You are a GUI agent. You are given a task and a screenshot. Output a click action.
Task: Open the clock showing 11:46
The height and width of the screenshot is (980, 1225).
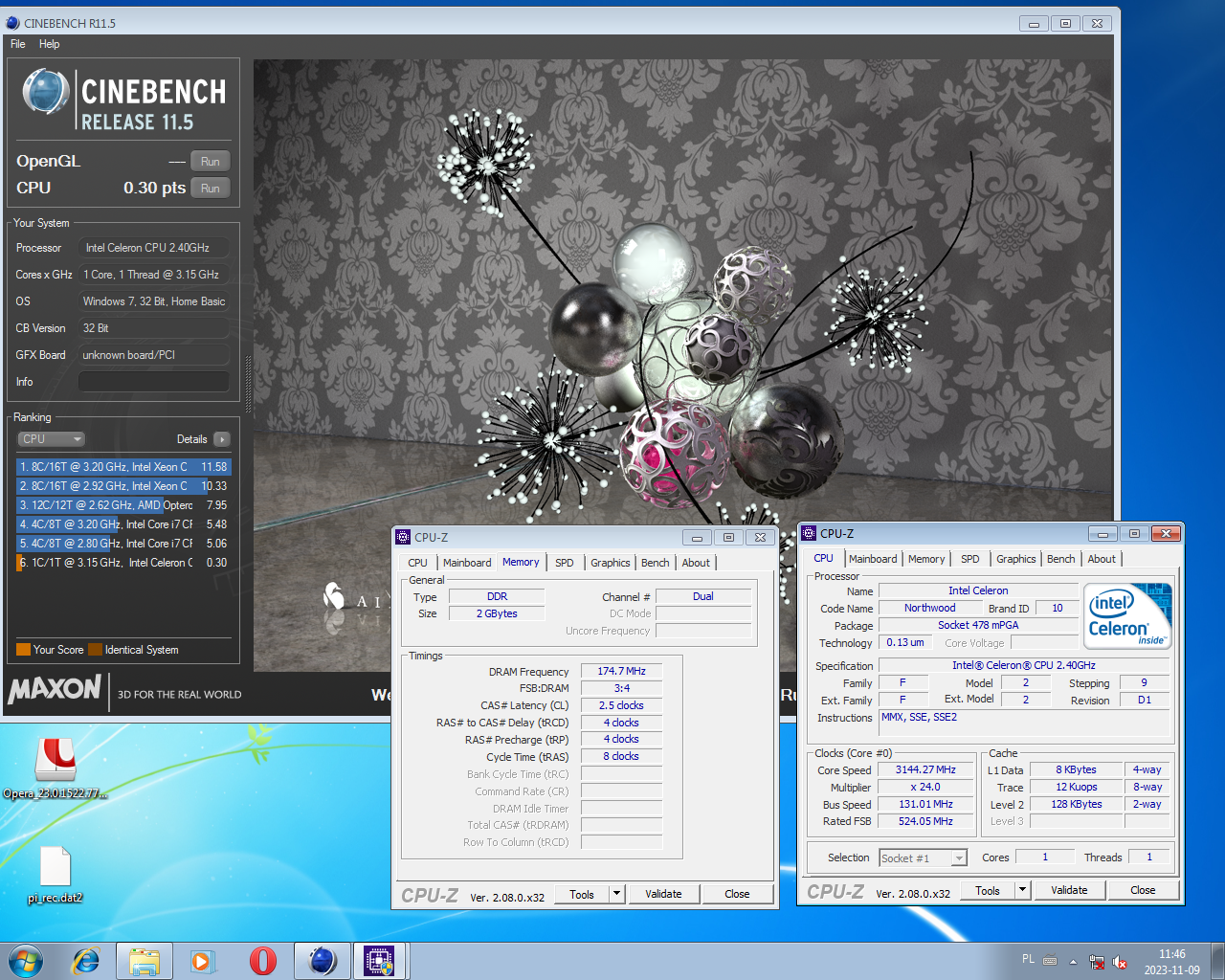(1171, 962)
